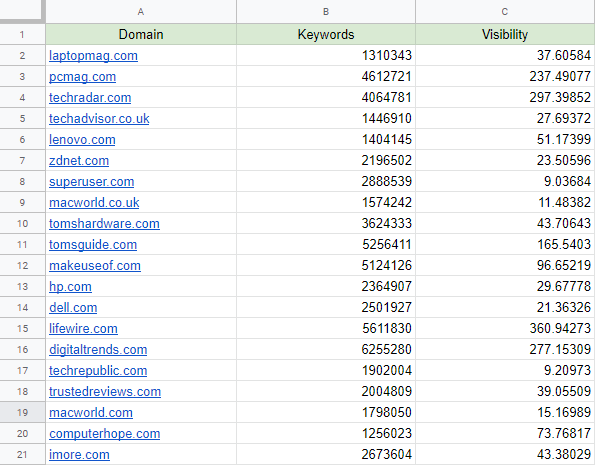Click the digitaltrends.com link
This screenshot has height=465, width=595.
[98, 350]
